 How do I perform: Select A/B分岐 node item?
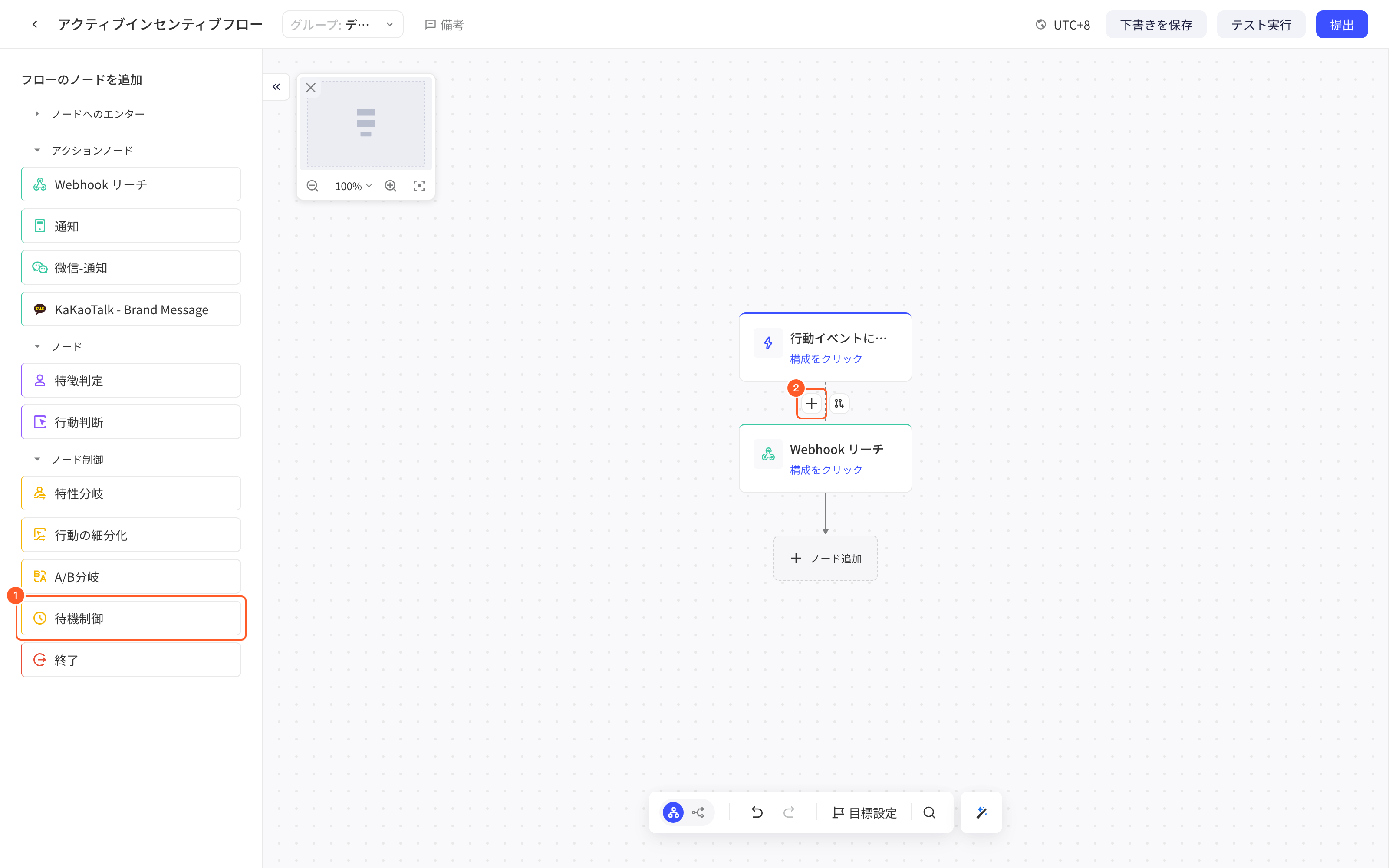tap(131, 576)
